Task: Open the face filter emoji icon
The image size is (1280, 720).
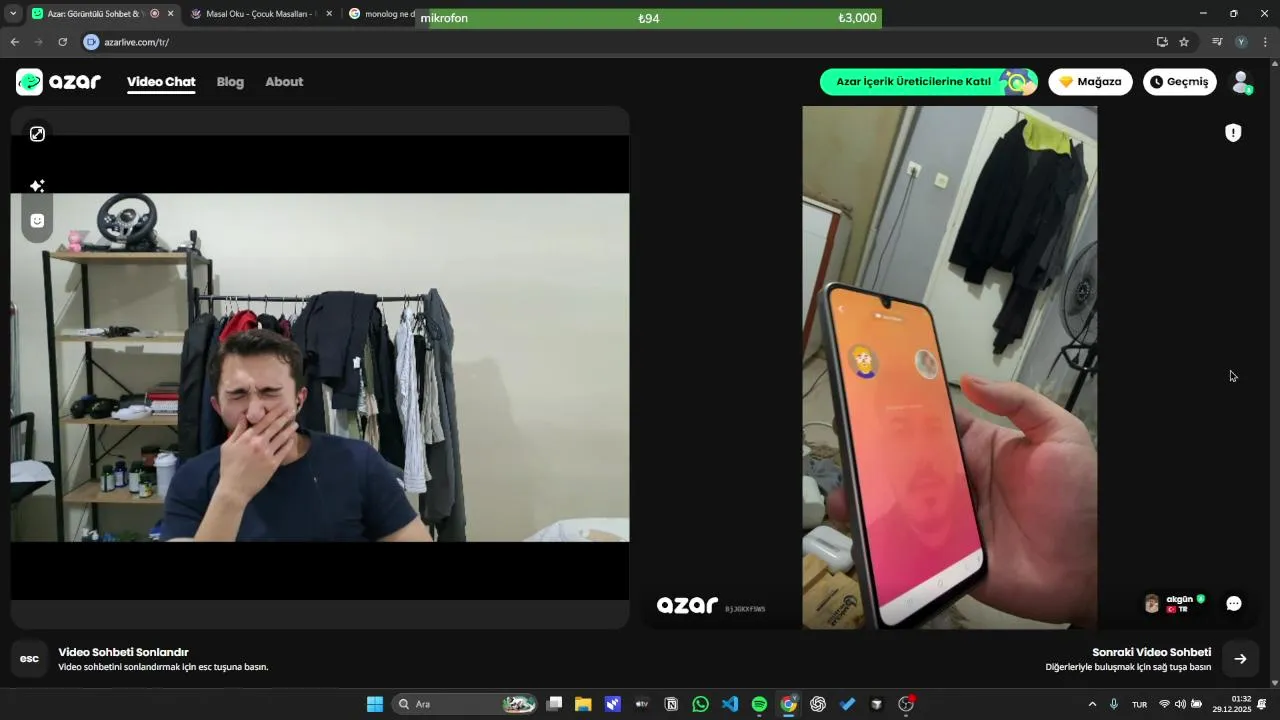Action: point(37,221)
